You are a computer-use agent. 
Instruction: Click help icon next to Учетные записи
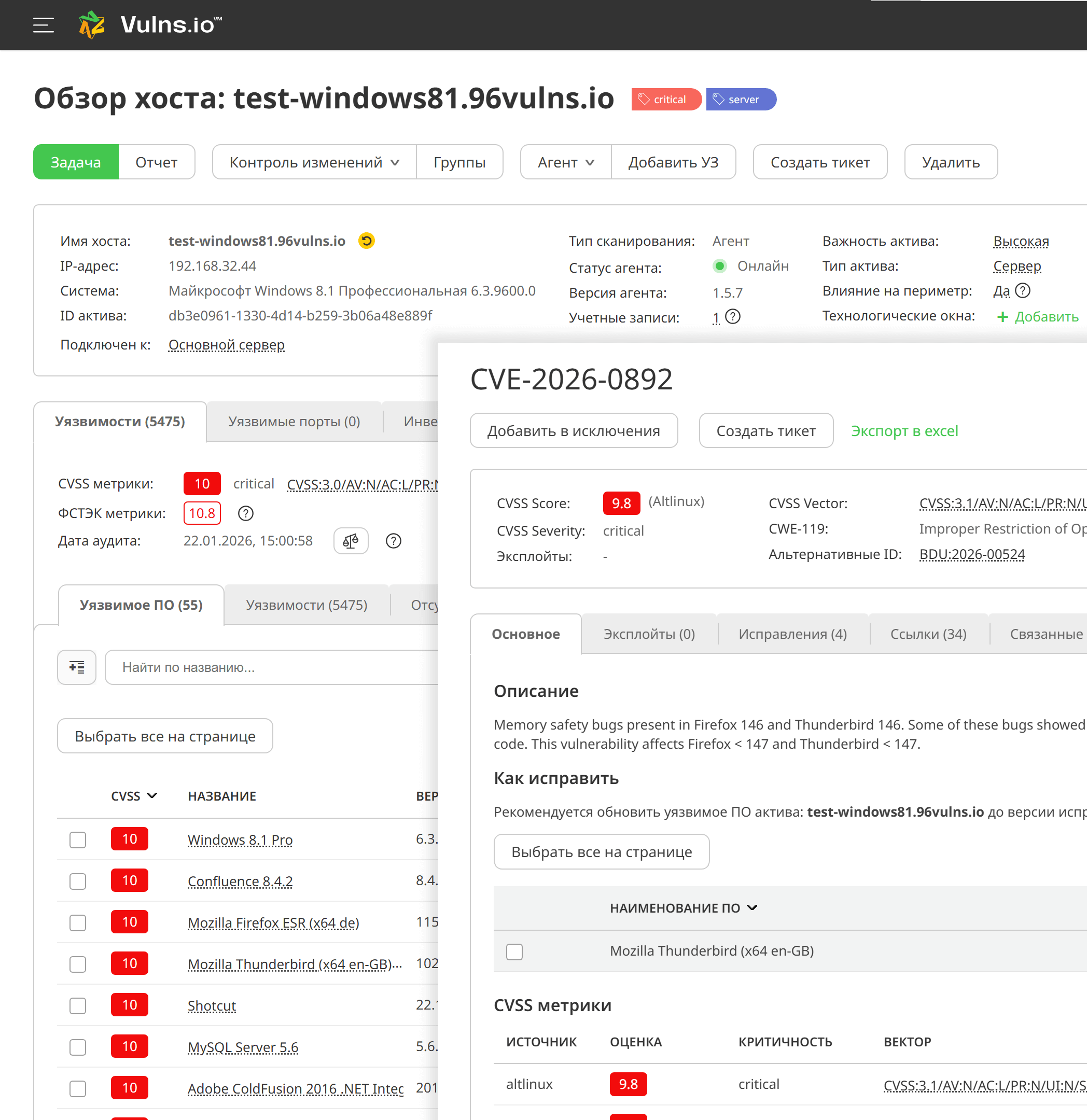pyautogui.click(x=733, y=317)
